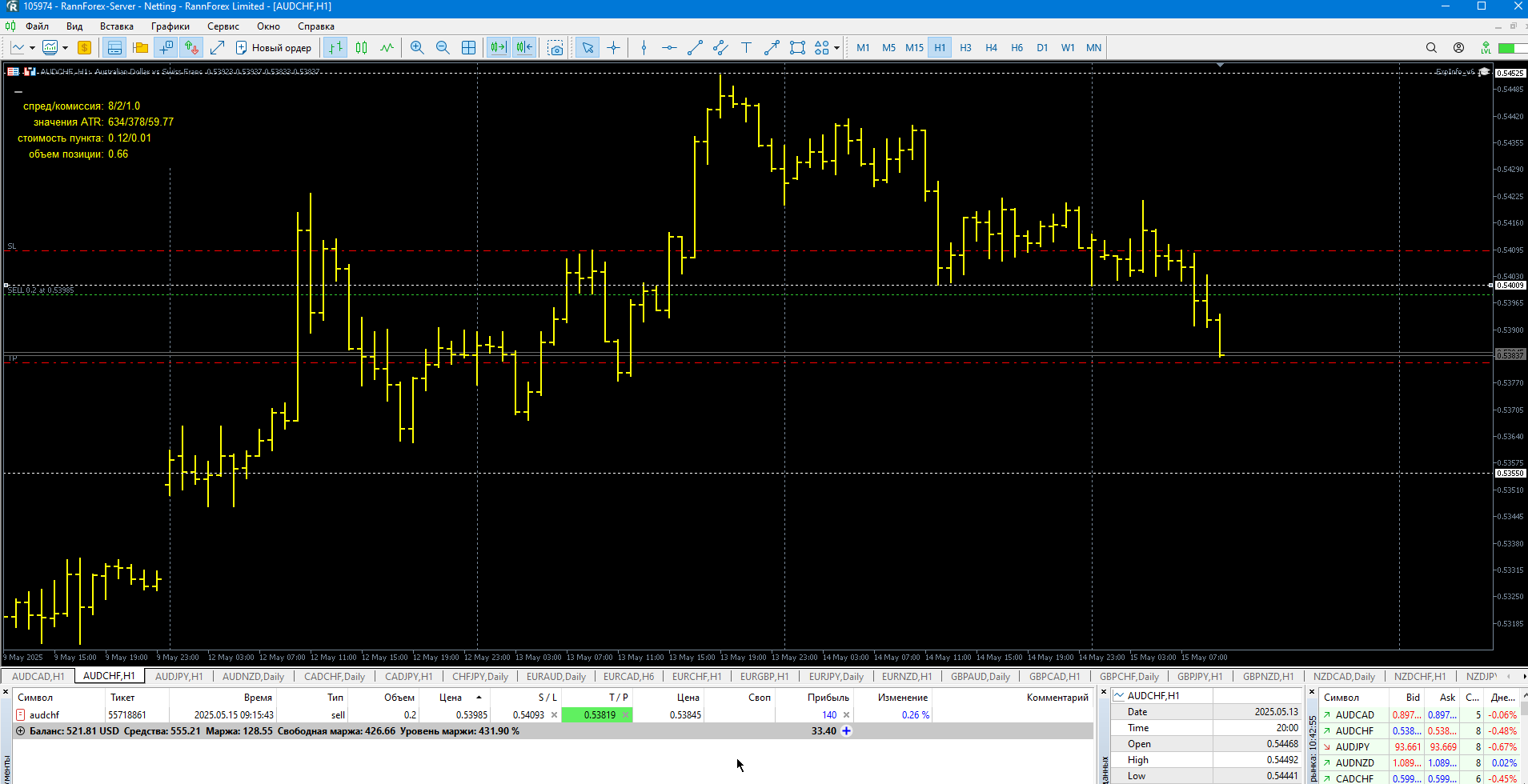Click the SELL 0.2 position line label
This screenshot has height=784, width=1528.
click(40, 290)
